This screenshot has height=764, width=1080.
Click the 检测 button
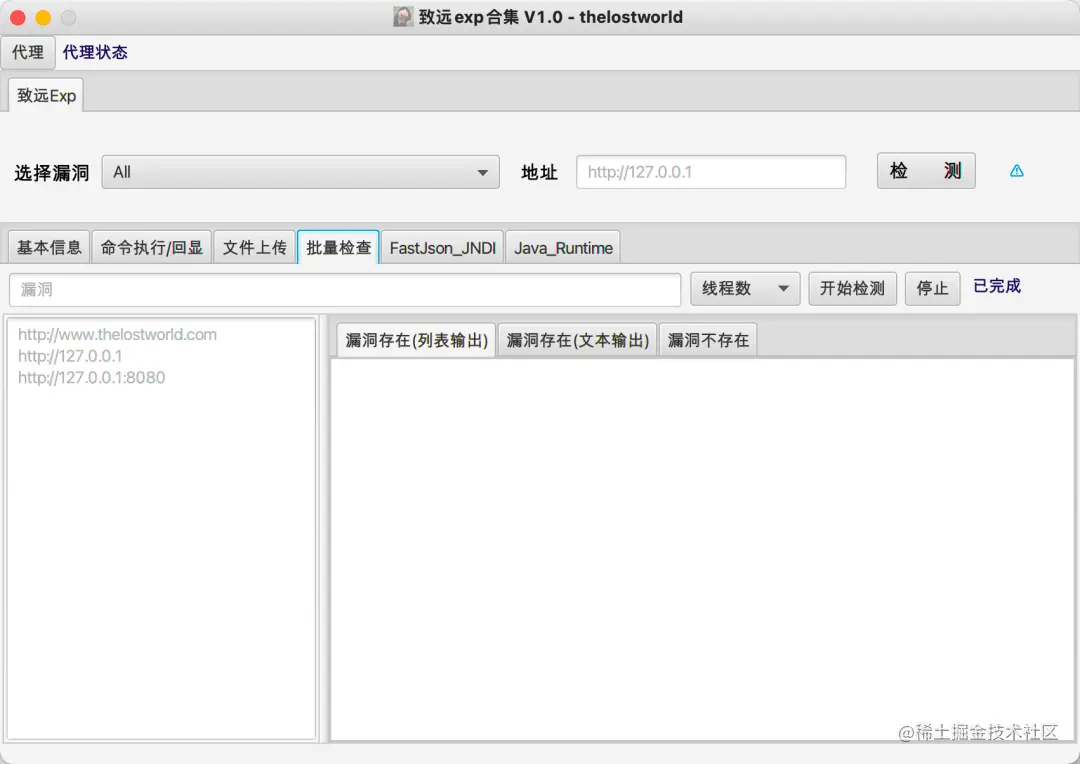coord(926,171)
